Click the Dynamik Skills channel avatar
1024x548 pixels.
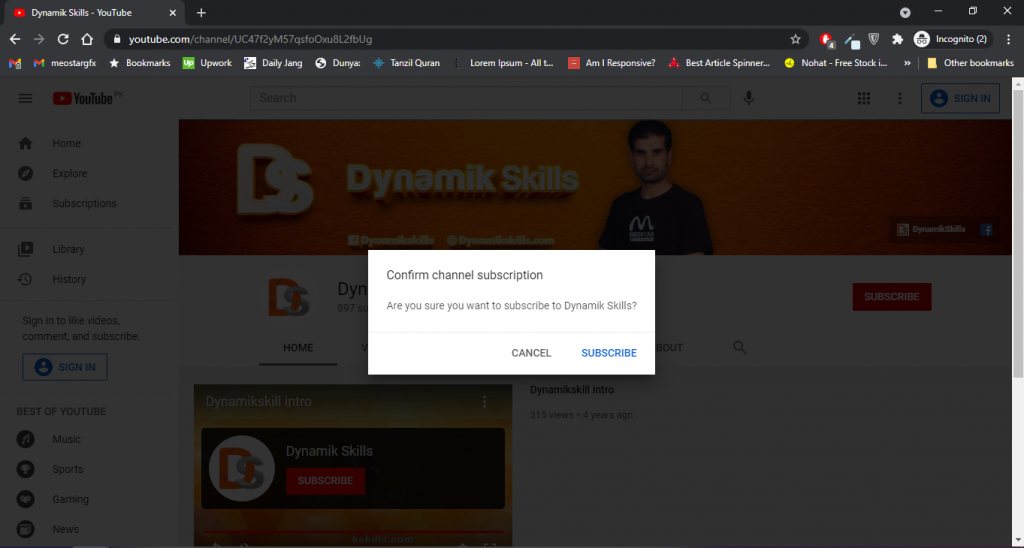[288, 297]
